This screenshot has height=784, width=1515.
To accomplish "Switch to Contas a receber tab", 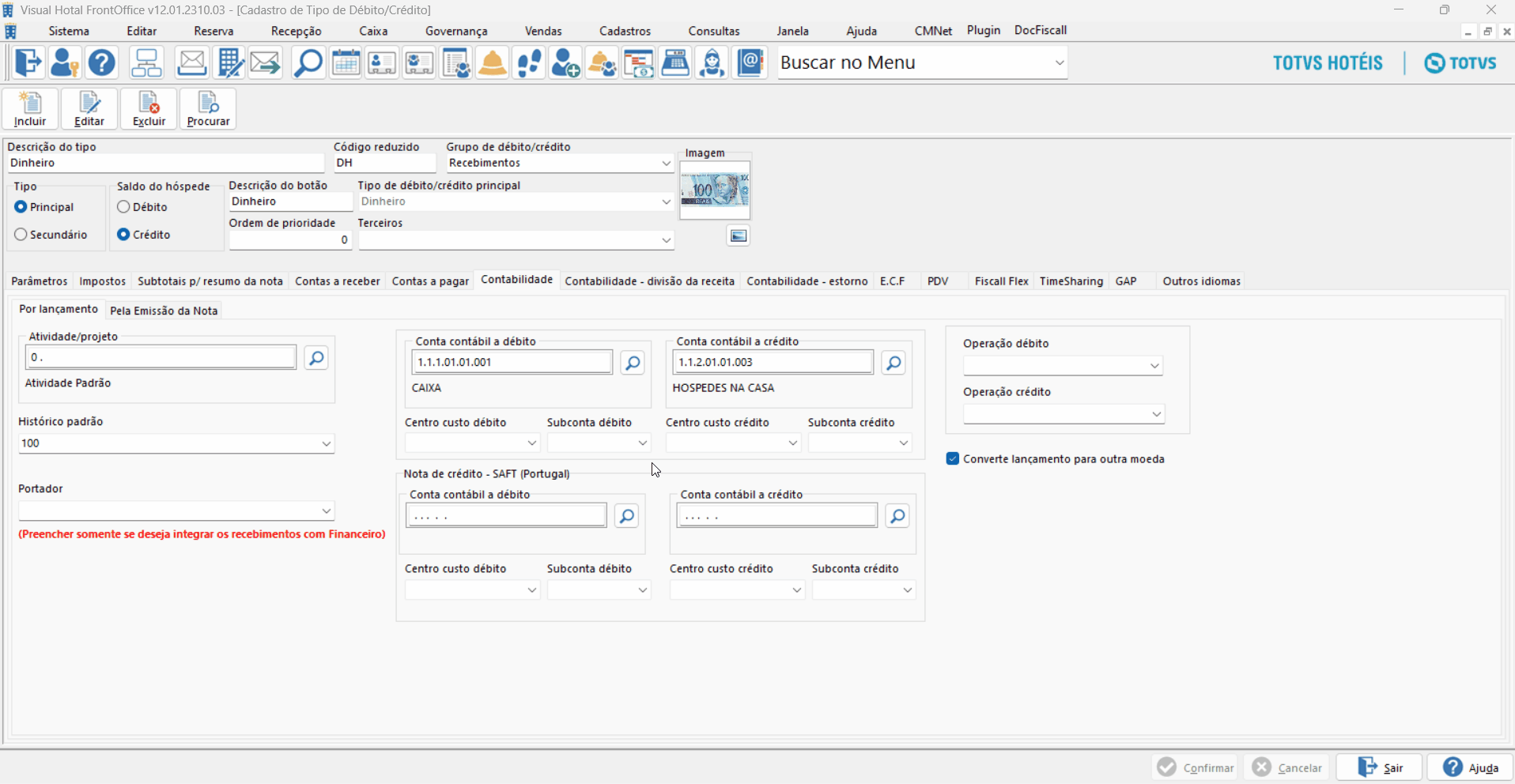I will (x=338, y=281).
